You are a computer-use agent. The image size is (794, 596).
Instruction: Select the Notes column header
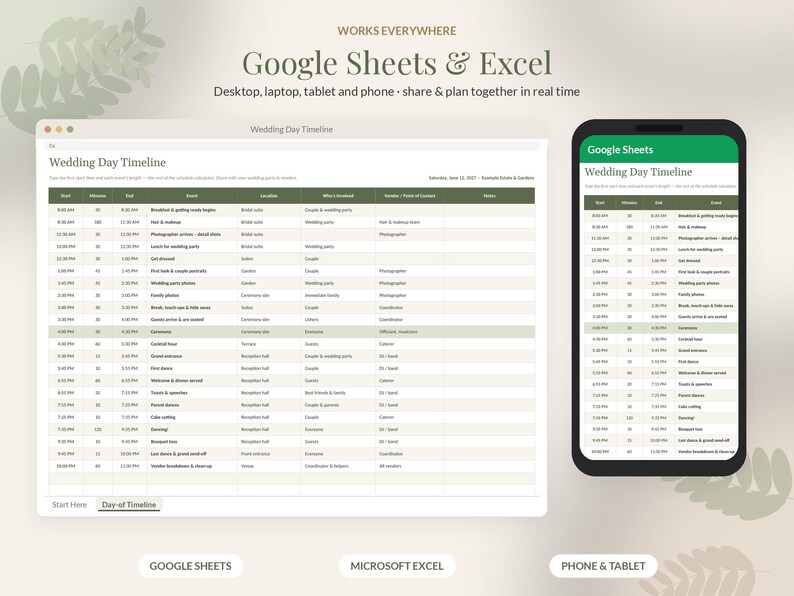click(x=489, y=195)
